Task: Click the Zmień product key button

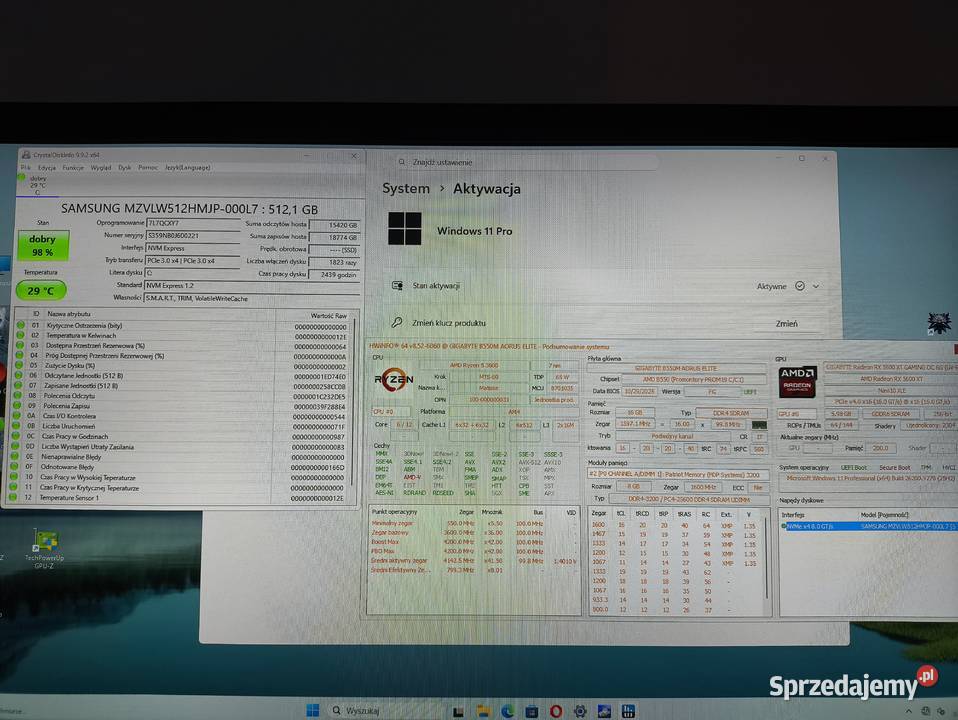Action: coord(786,323)
